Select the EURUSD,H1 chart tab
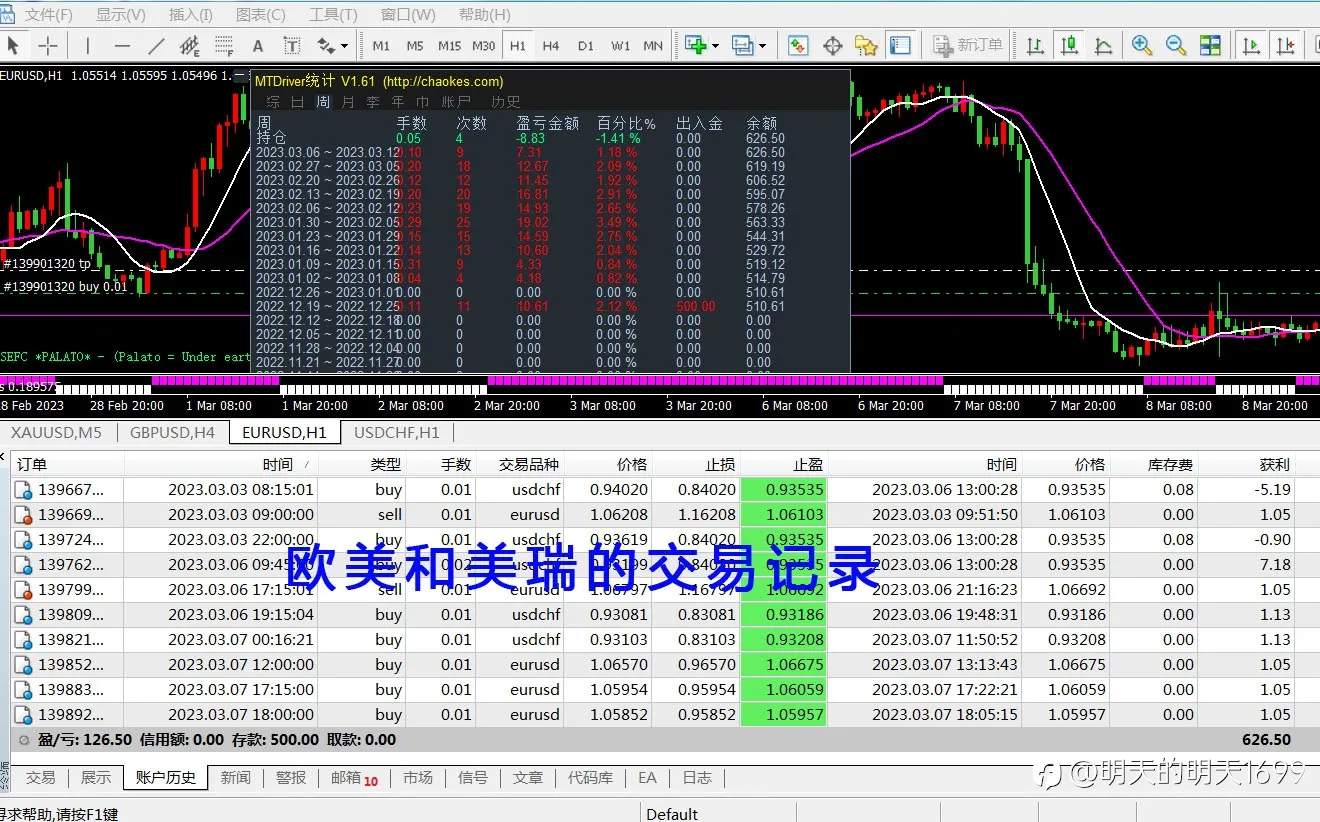This screenshot has width=1320, height=822. click(284, 432)
